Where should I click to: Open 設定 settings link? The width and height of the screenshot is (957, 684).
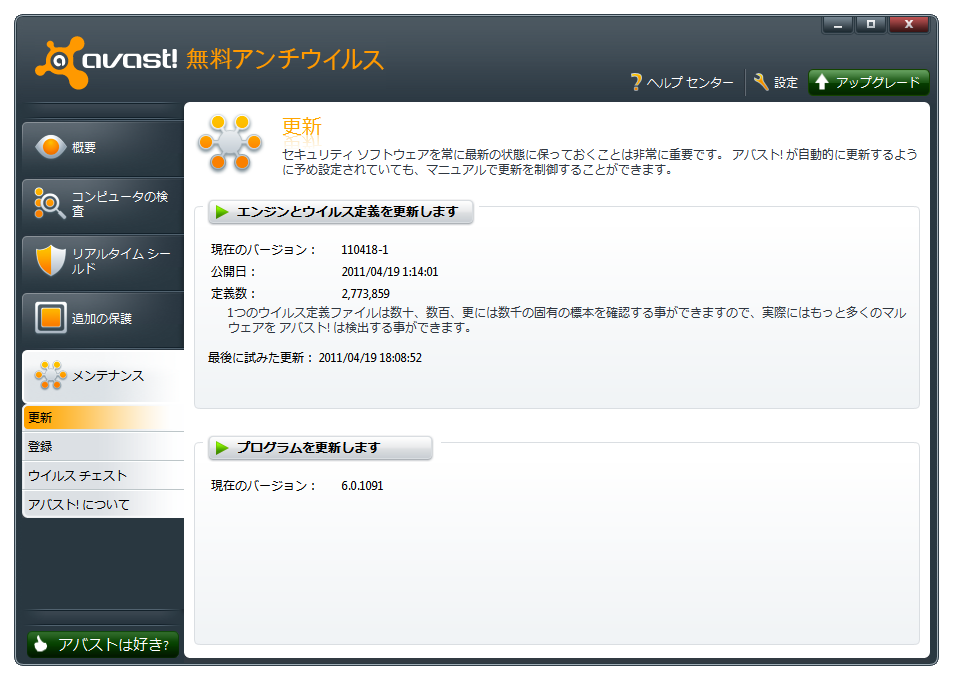[776, 82]
